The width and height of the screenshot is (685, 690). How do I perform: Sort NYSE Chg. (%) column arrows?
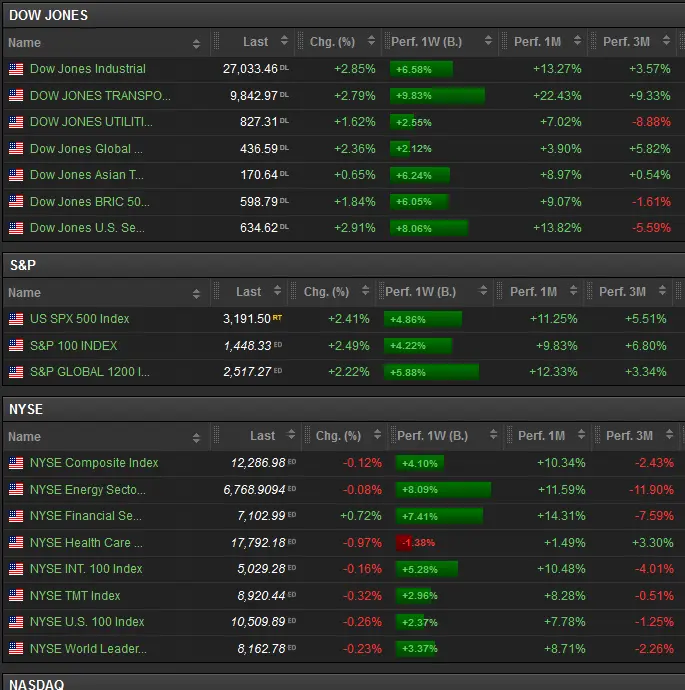tap(377, 435)
